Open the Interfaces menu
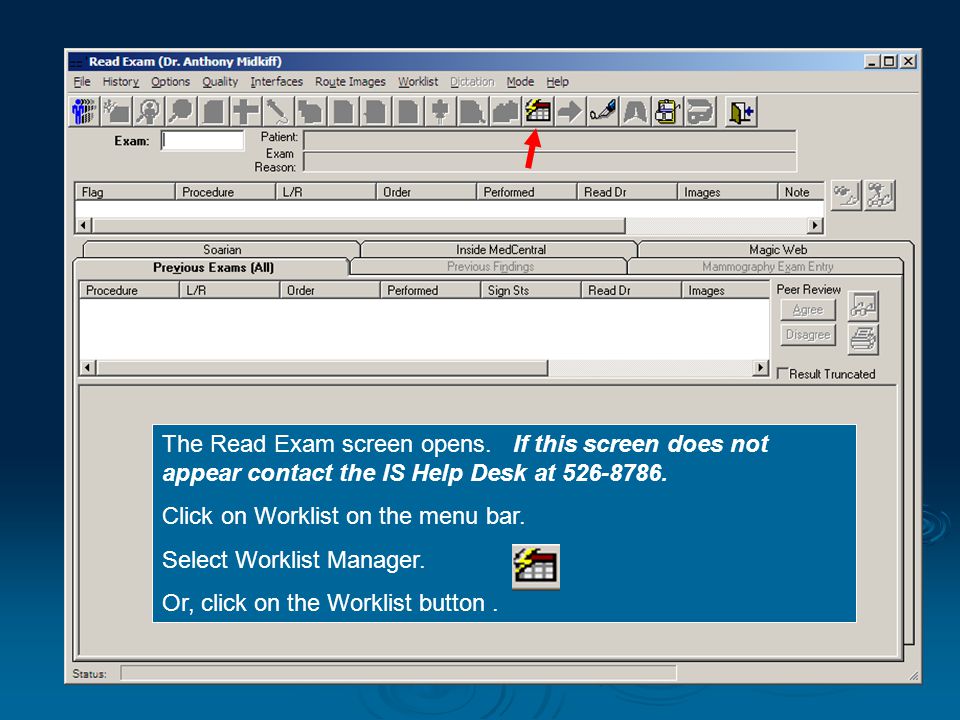 276,81
